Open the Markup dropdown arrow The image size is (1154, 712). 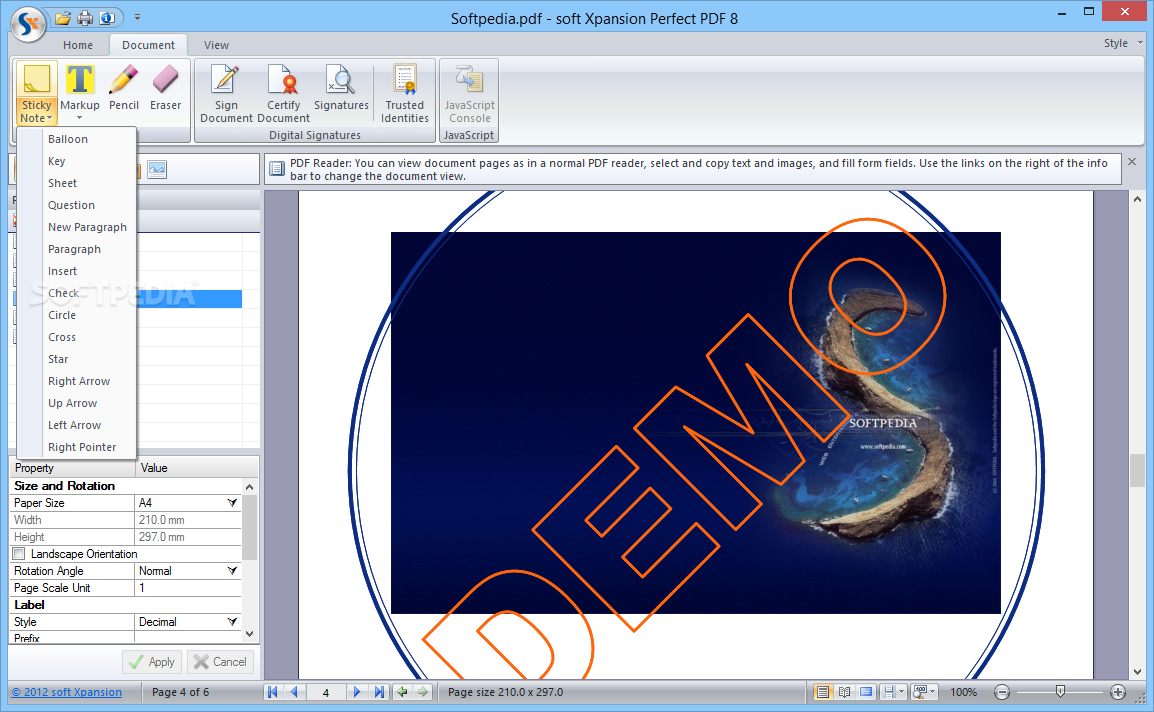click(x=79, y=118)
